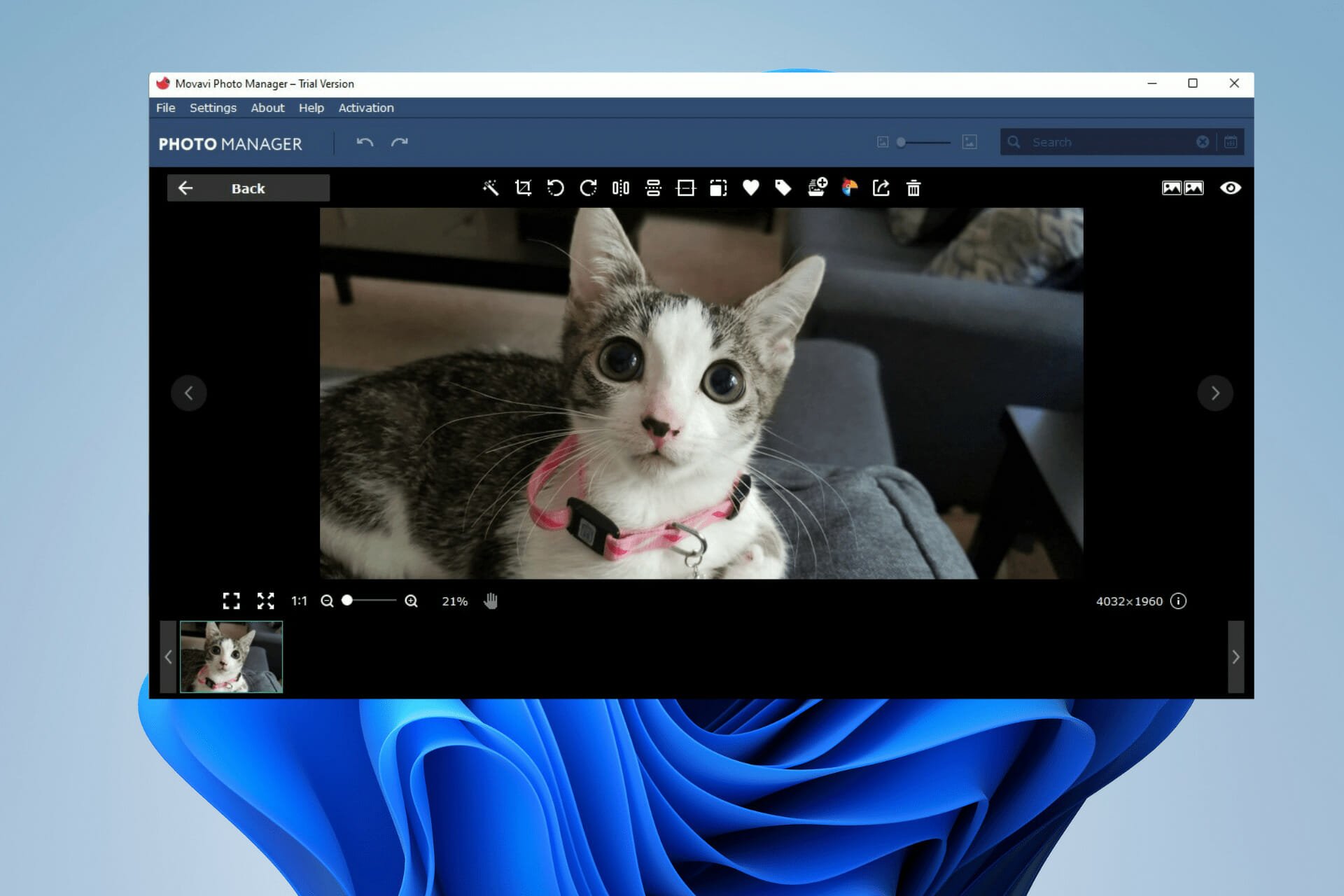Add photo to favorites with heart
The height and width of the screenshot is (896, 1344).
click(x=750, y=188)
